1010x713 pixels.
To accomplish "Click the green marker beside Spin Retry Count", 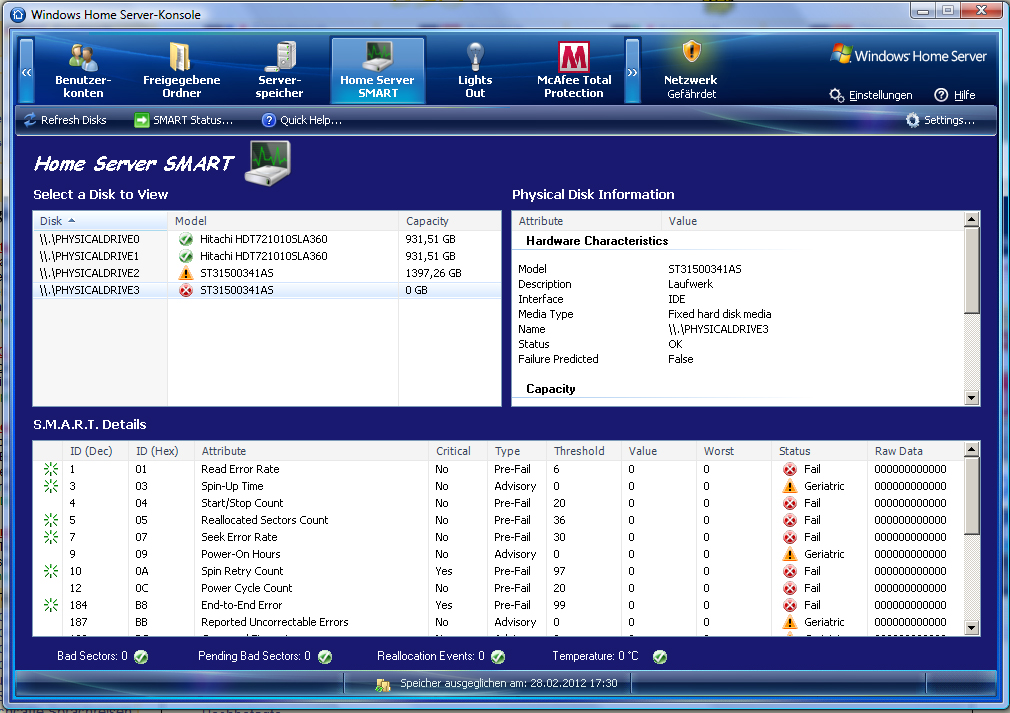I will 51,571.
